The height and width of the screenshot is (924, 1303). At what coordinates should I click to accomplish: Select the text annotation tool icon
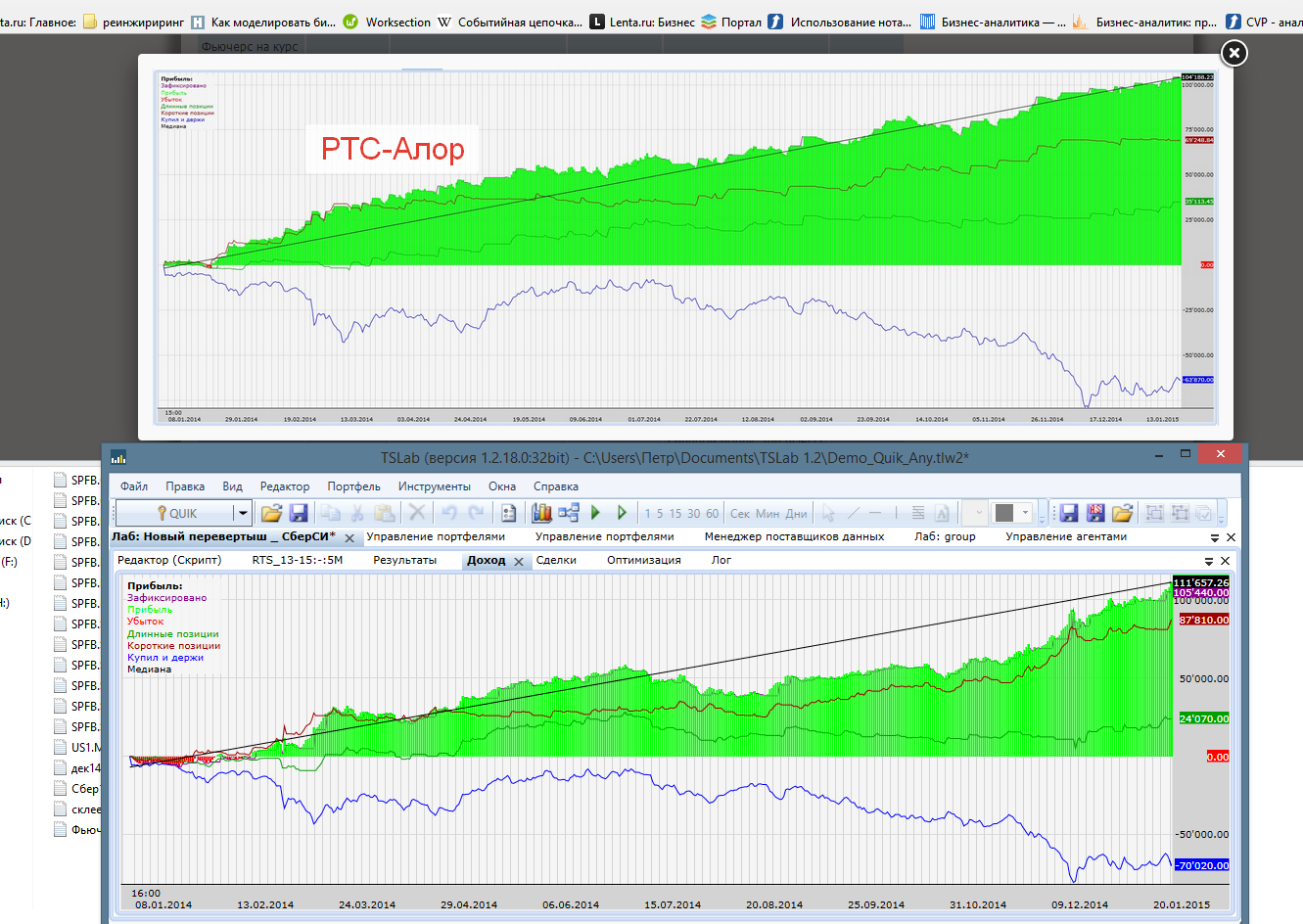[942, 513]
